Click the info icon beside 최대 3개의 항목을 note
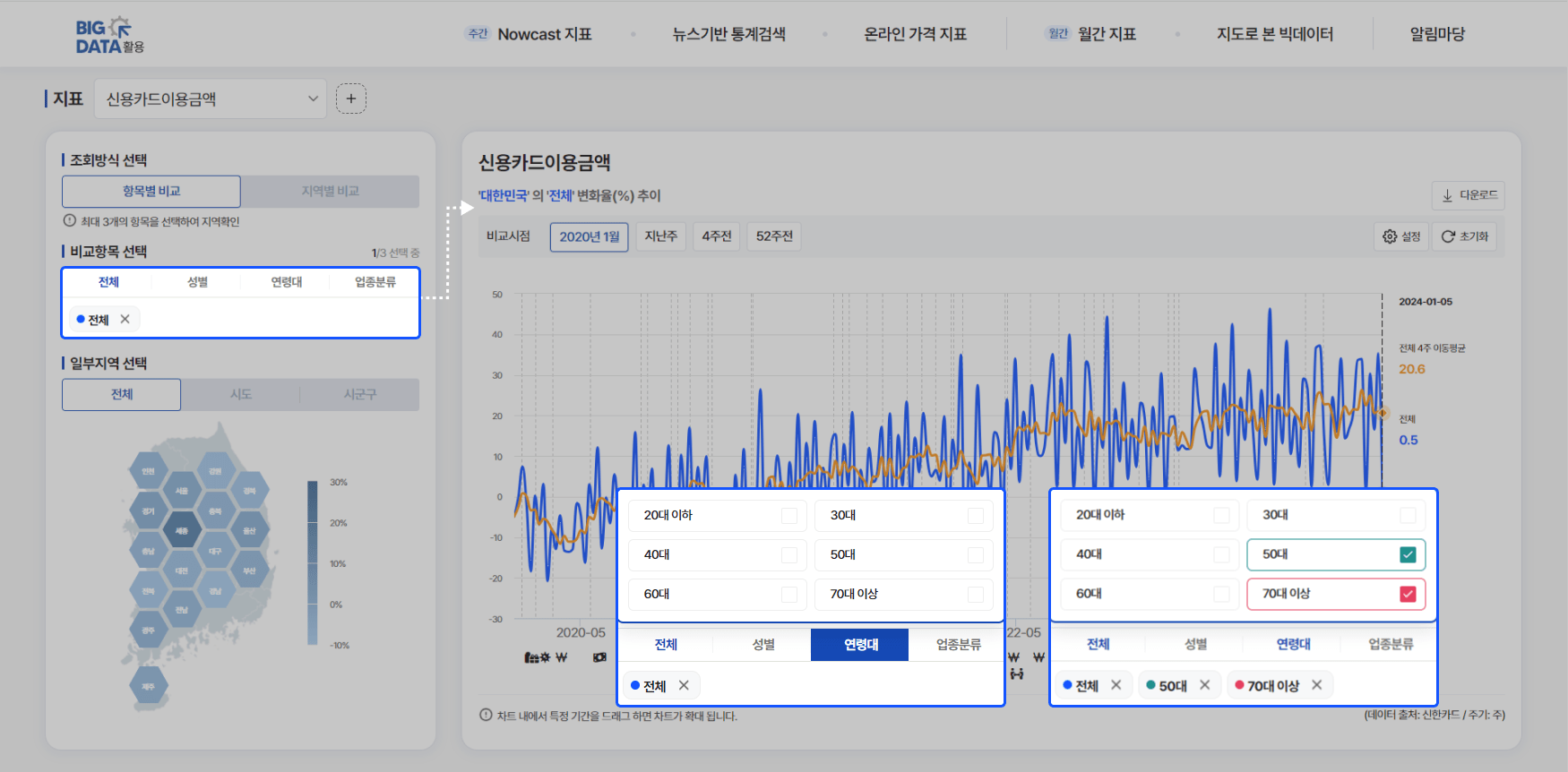1568x772 pixels. (x=69, y=220)
